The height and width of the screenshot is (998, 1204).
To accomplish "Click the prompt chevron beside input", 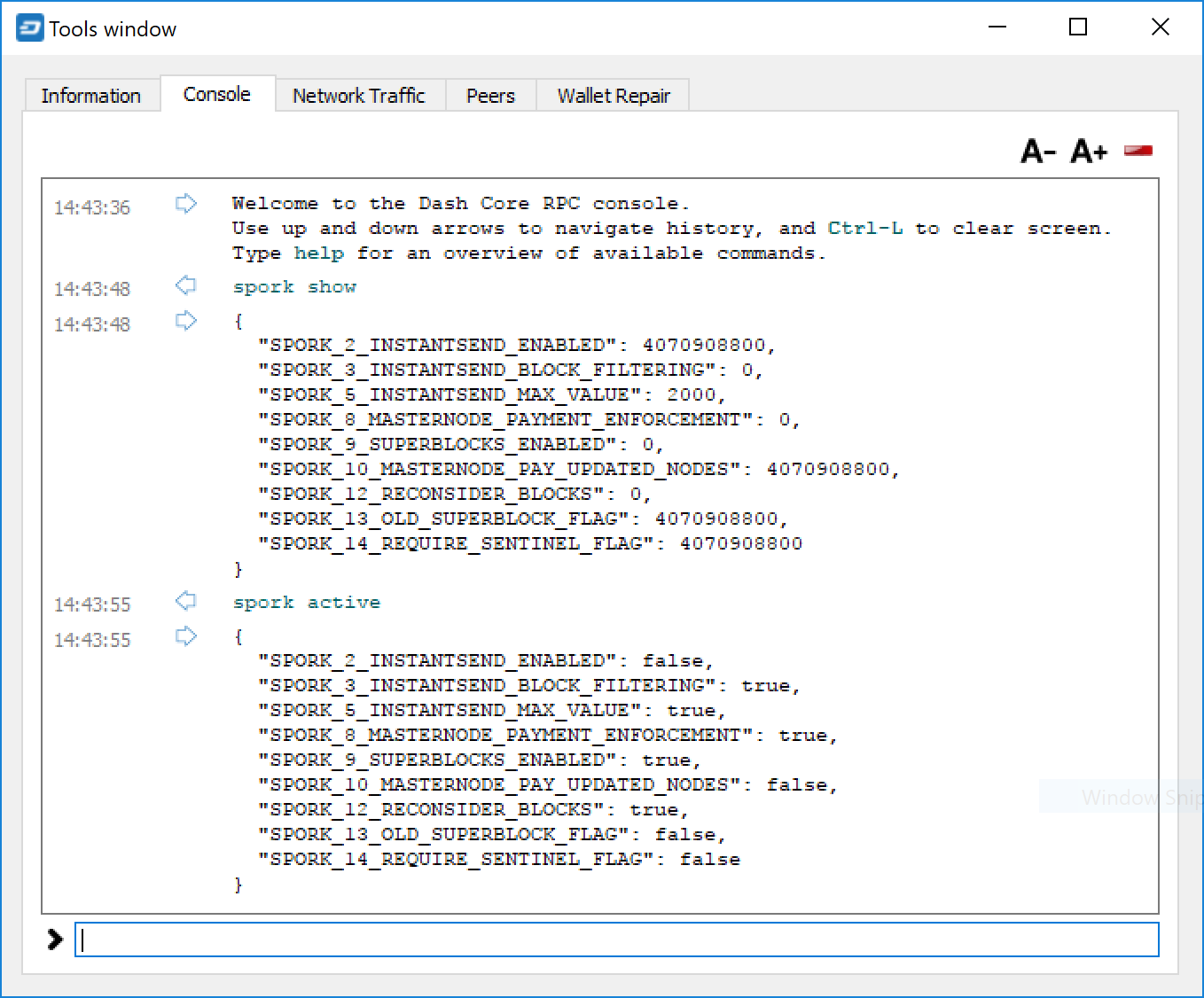I will (x=55, y=940).
